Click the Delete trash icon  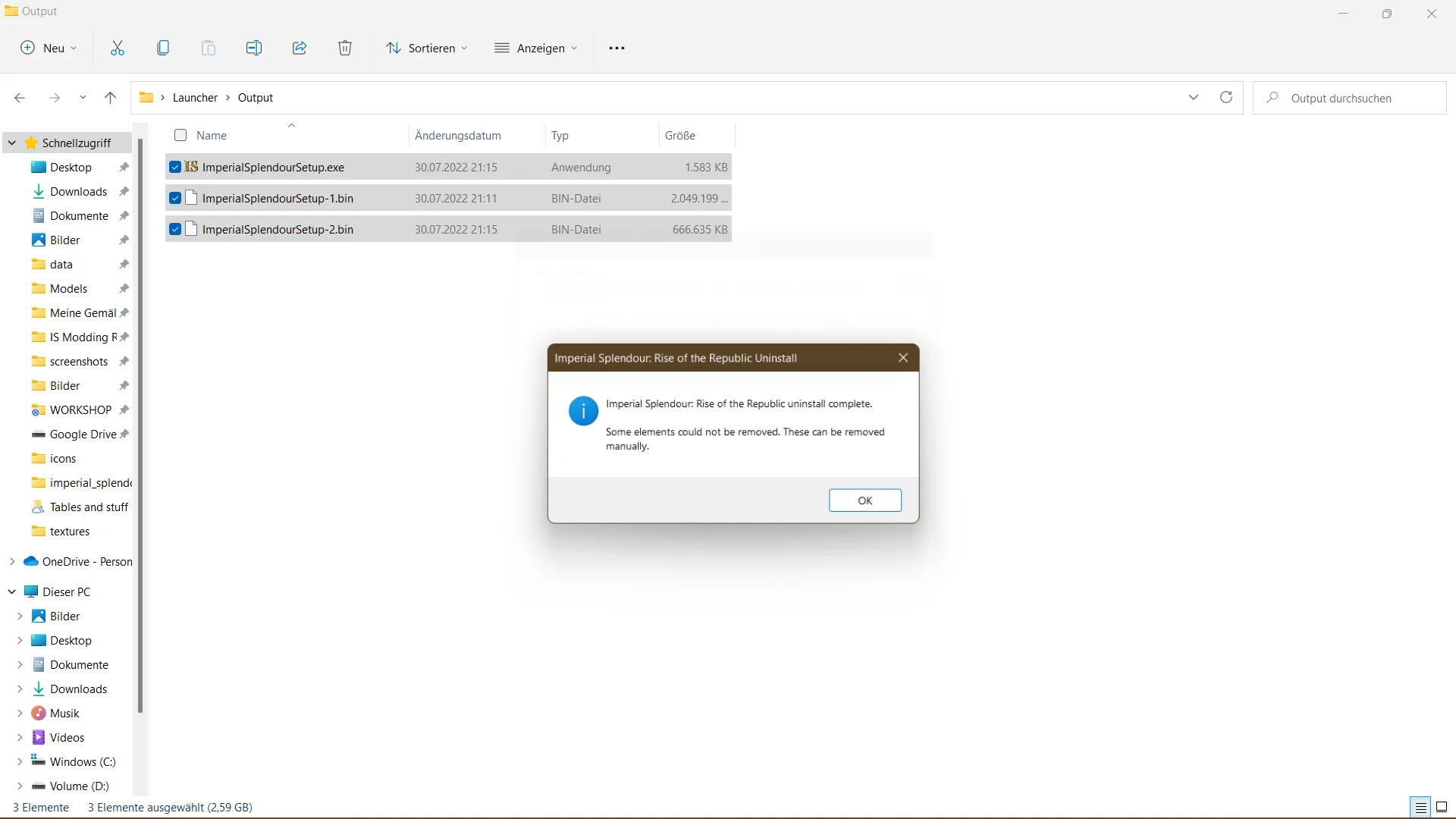pos(345,49)
